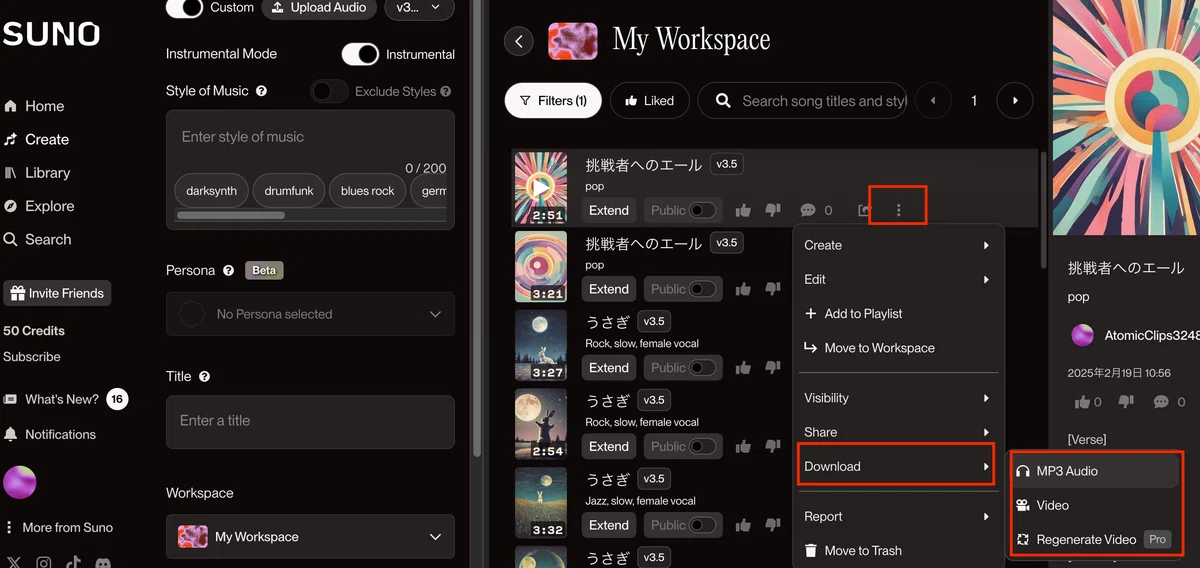Like the 3:27 うさぎ song
This screenshot has width=1200, height=568.
click(x=743, y=368)
